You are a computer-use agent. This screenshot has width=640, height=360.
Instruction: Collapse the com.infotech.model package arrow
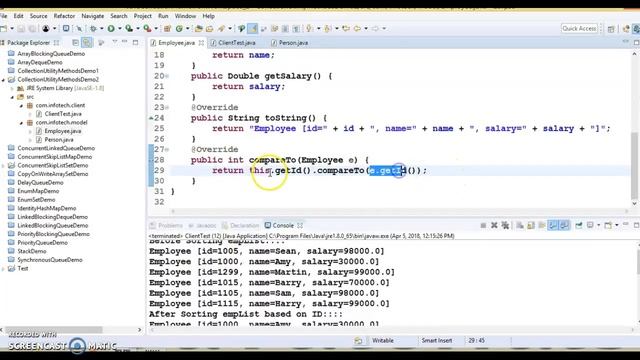(21, 123)
